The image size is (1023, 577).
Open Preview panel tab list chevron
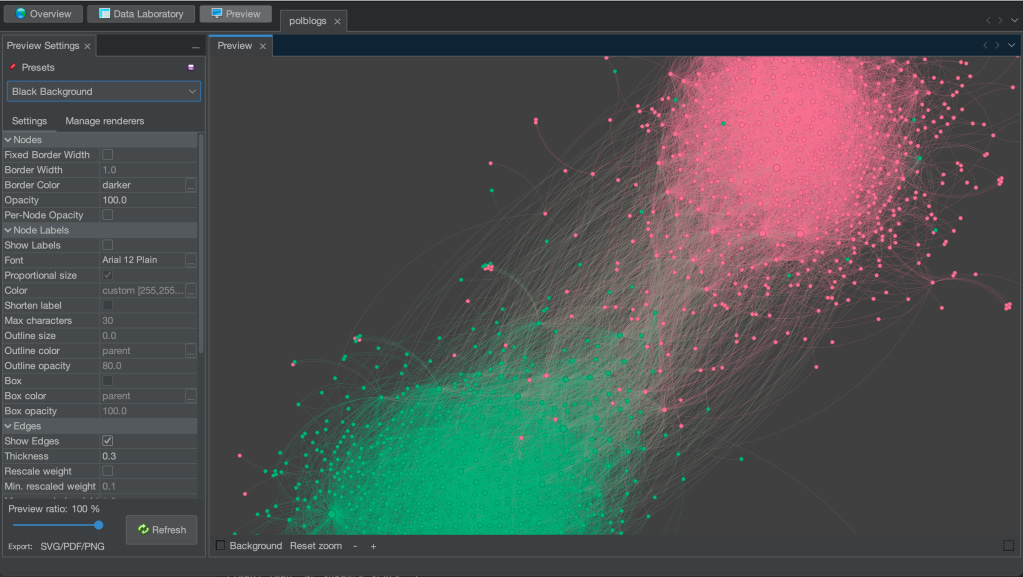[1011, 45]
